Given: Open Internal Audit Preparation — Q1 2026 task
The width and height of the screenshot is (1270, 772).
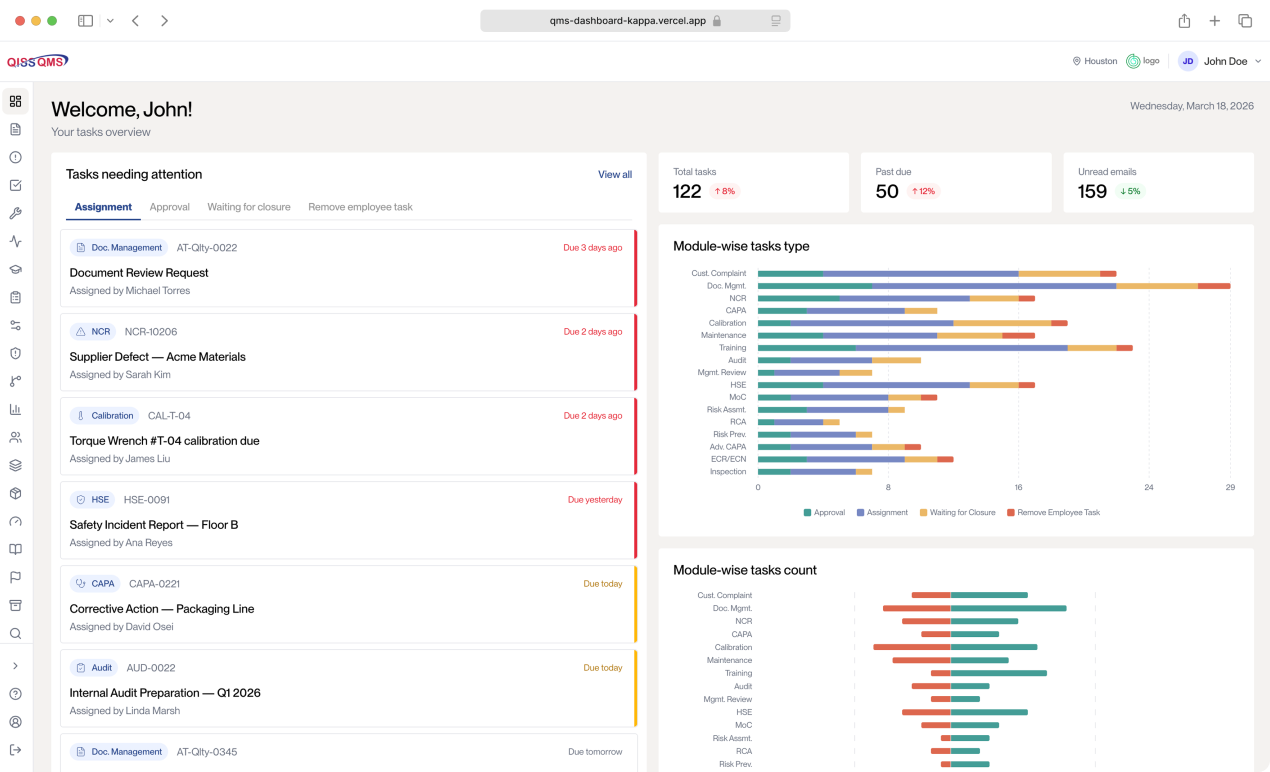Looking at the screenshot, I should [348, 688].
